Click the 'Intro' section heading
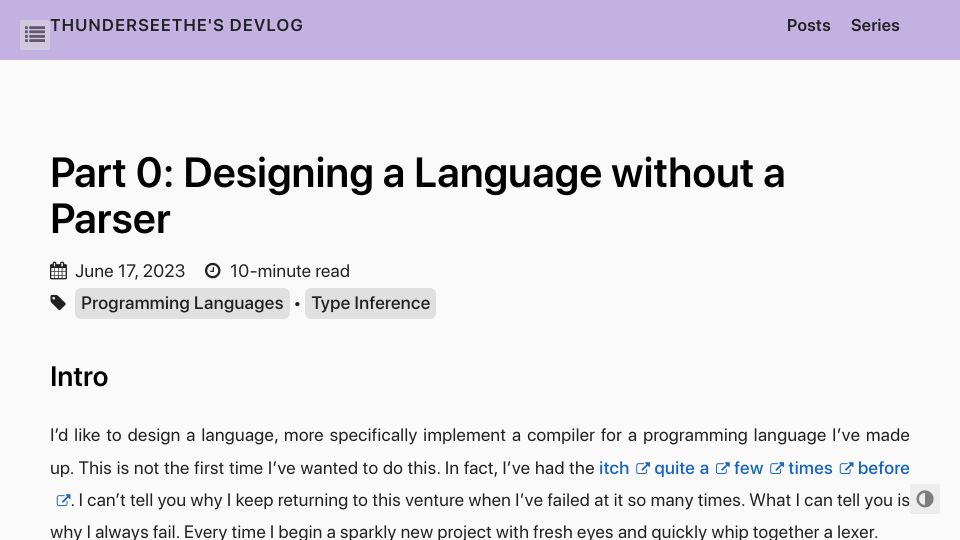The image size is (960, 540). tap(79, 377)
